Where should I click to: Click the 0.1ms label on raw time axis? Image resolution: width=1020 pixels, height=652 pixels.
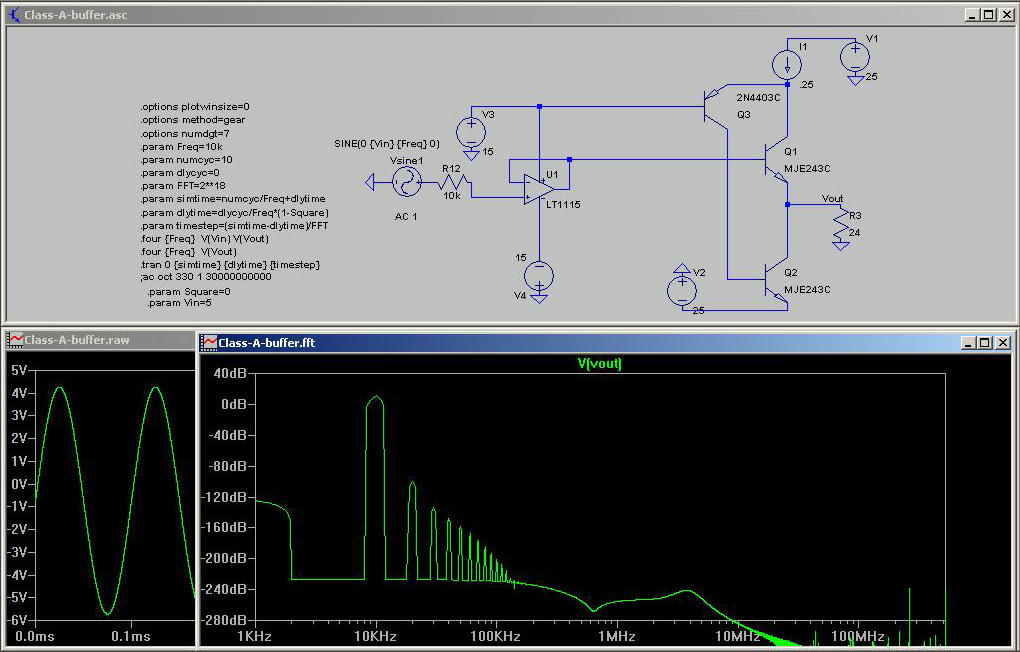coord(131,636)
